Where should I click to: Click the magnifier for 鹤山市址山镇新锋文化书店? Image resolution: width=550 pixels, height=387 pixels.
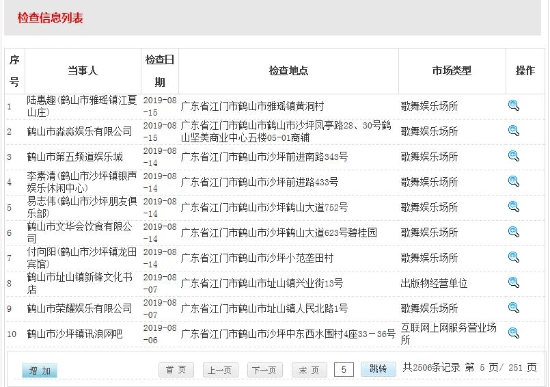click(514, 282)
